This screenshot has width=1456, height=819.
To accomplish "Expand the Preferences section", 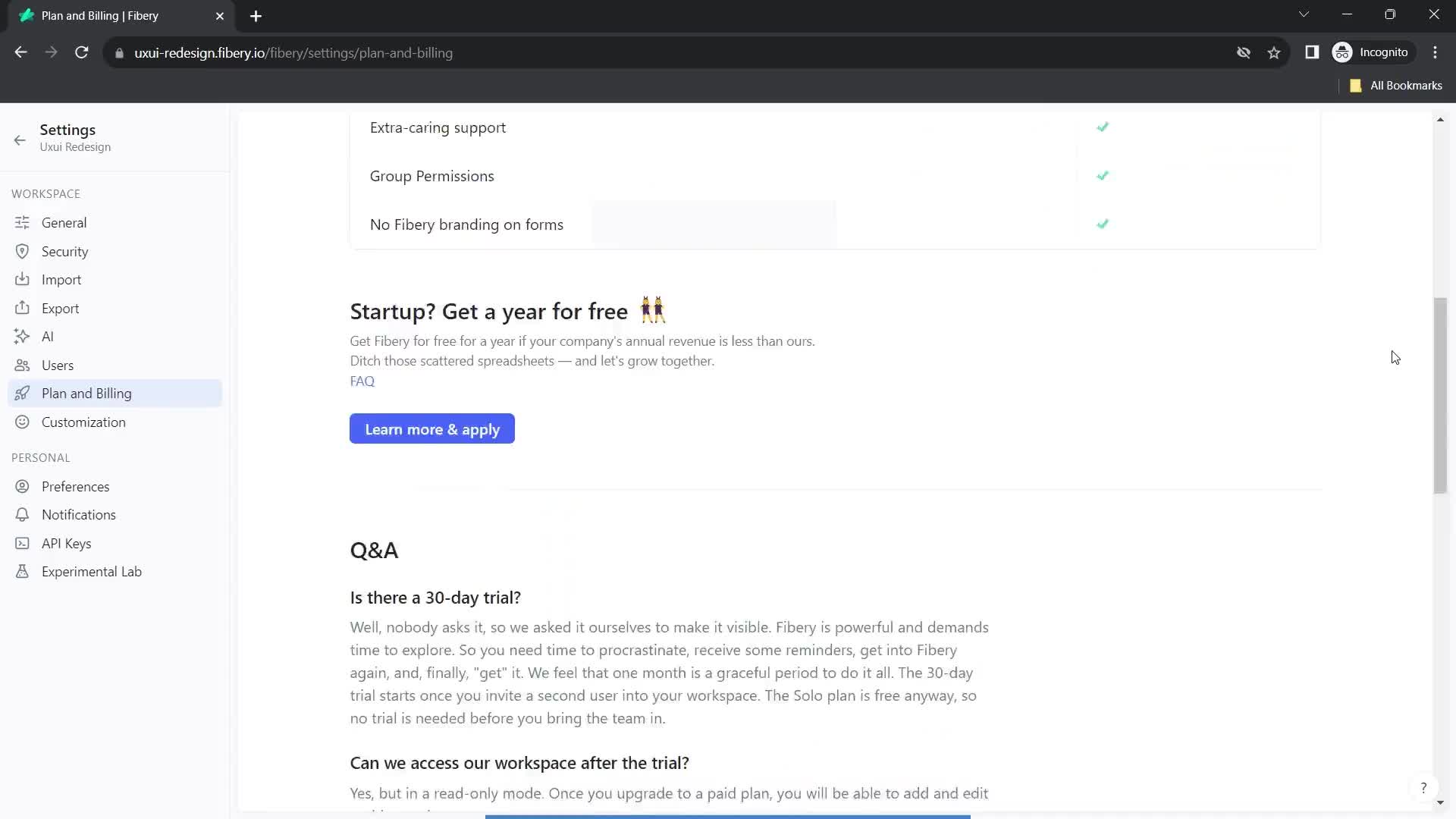I will click(75, 486).
